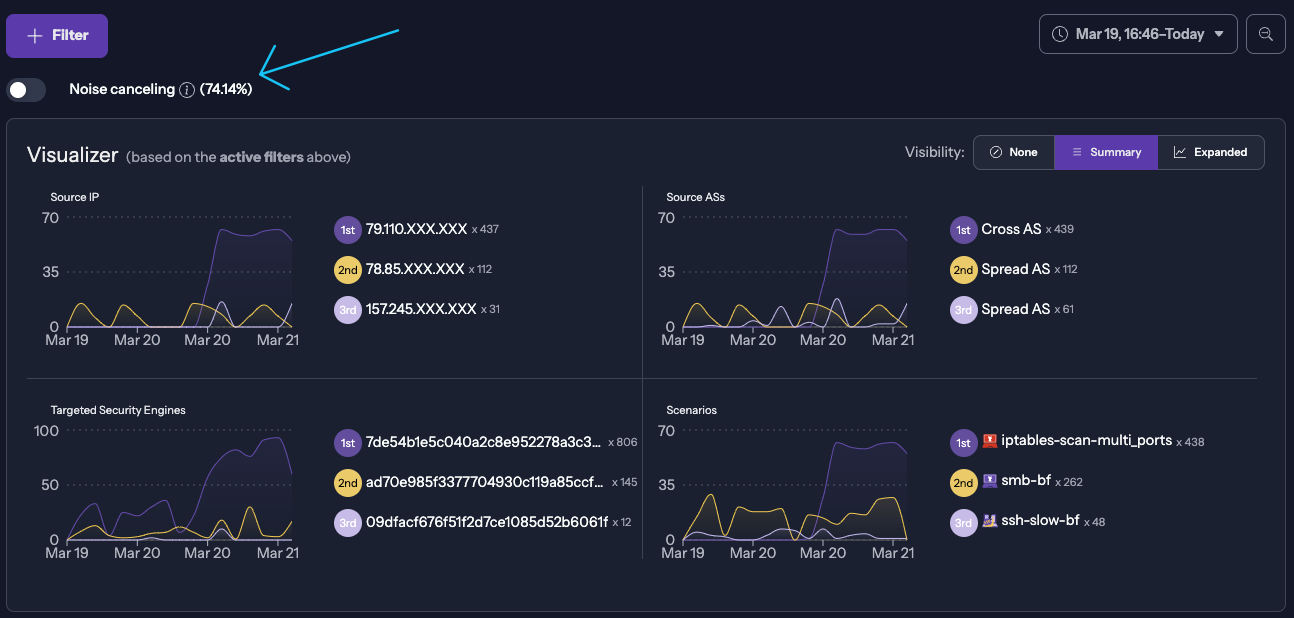Set visibility to None

(x=1013, y=152)
